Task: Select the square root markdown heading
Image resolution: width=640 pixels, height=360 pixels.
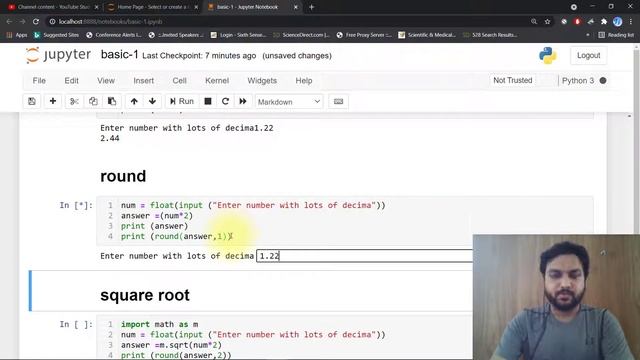Action: 144,295
